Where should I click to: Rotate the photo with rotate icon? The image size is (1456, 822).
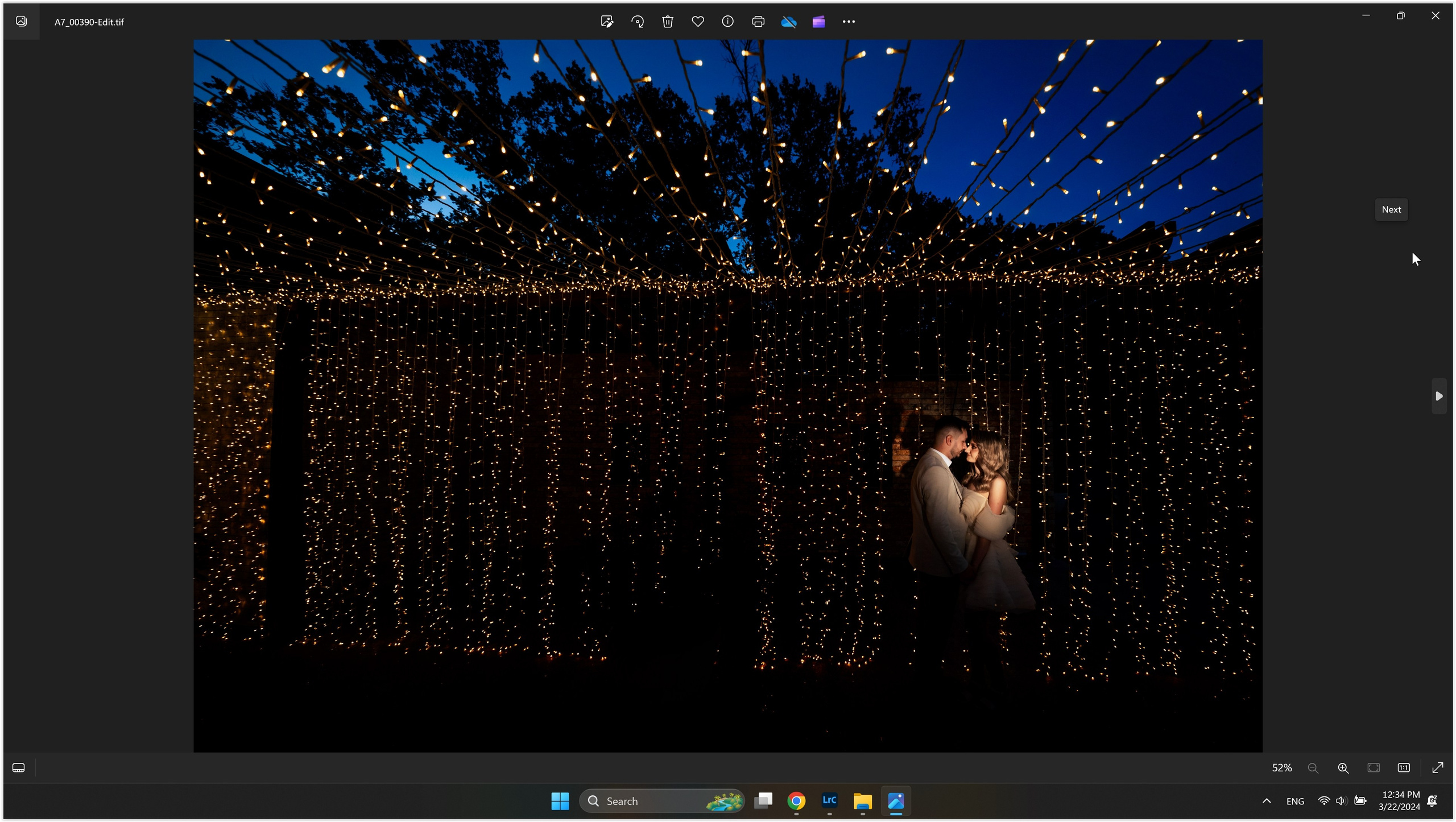pyautogui.click(x=638, y=22)
